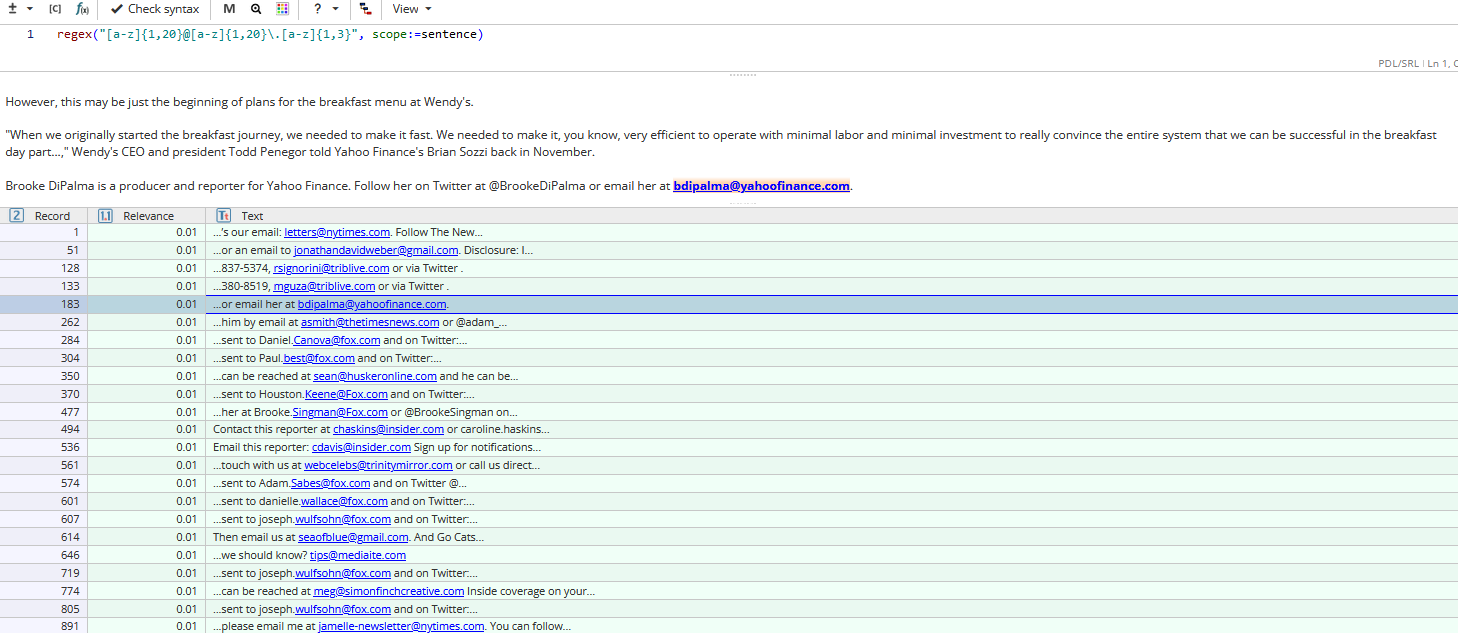
Task: Open the help question-mark dropdown
Action: tap(320, 9)
